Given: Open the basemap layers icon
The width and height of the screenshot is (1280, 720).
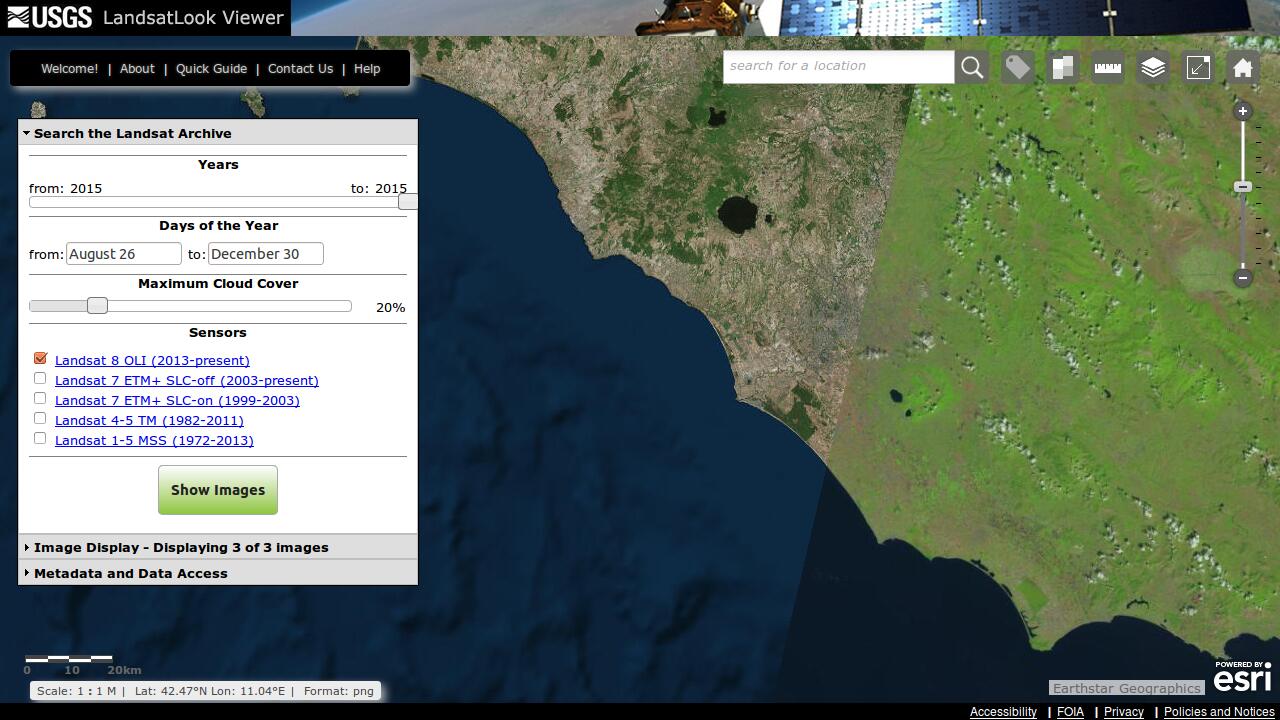Looking at the screenshot, I should click(1153, 67).
